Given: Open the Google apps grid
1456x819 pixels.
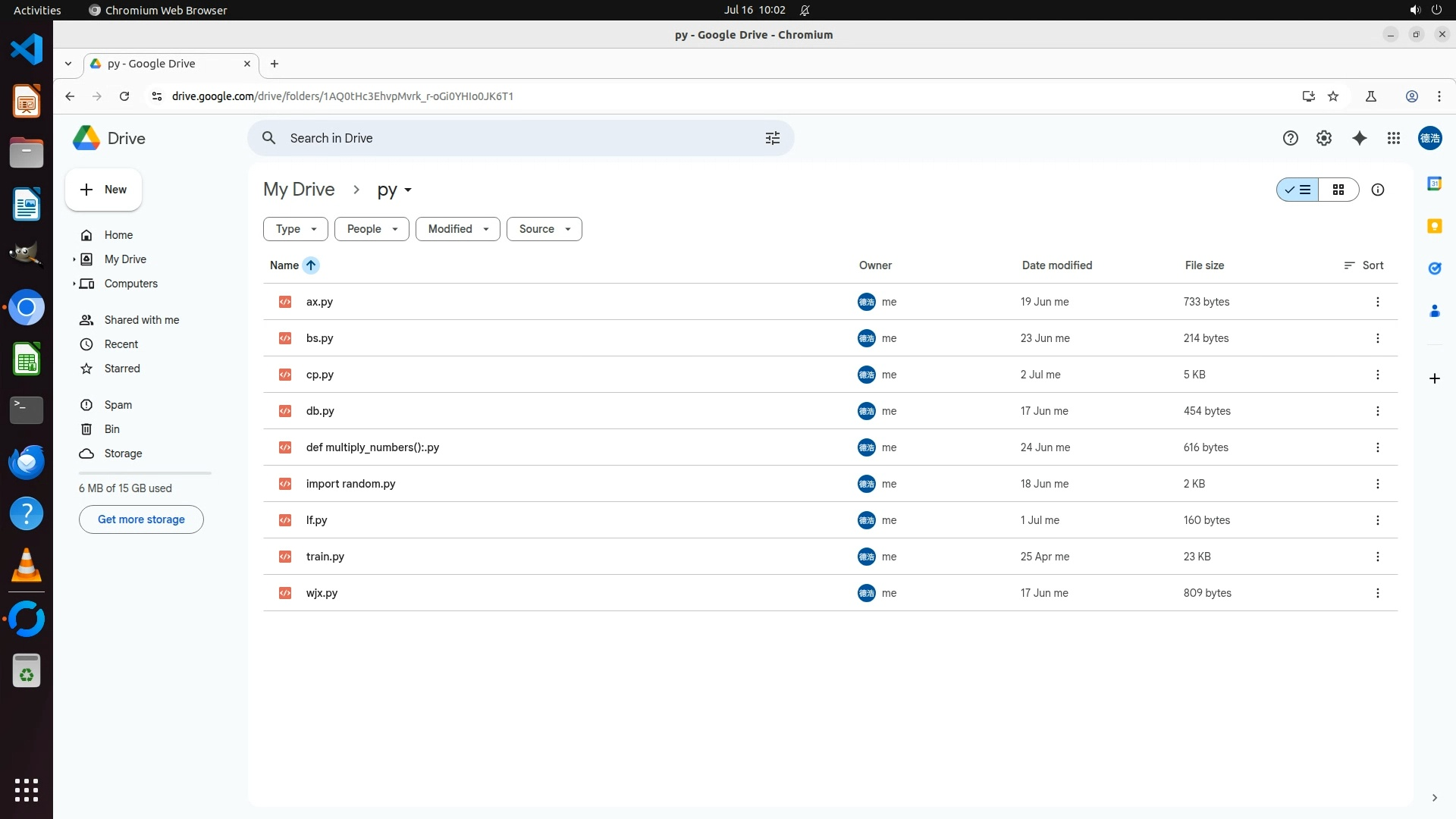Looking at the screenshot, I should point(1393,138).
